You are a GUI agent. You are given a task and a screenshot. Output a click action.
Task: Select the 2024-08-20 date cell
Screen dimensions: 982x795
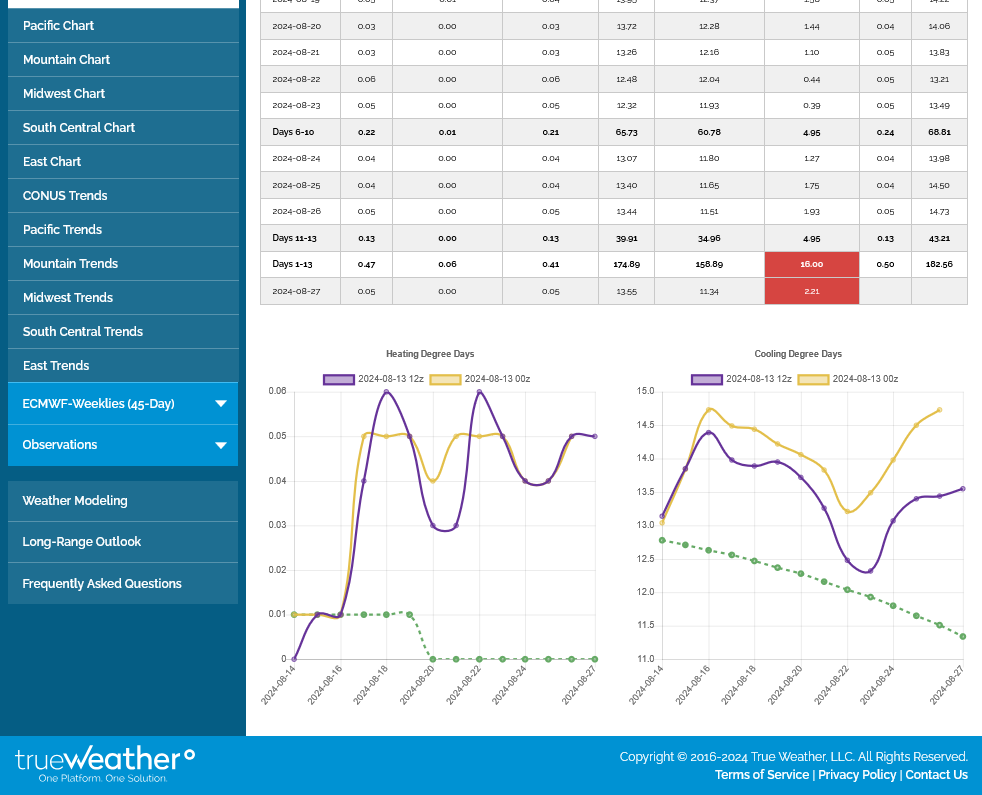[300, 26]
